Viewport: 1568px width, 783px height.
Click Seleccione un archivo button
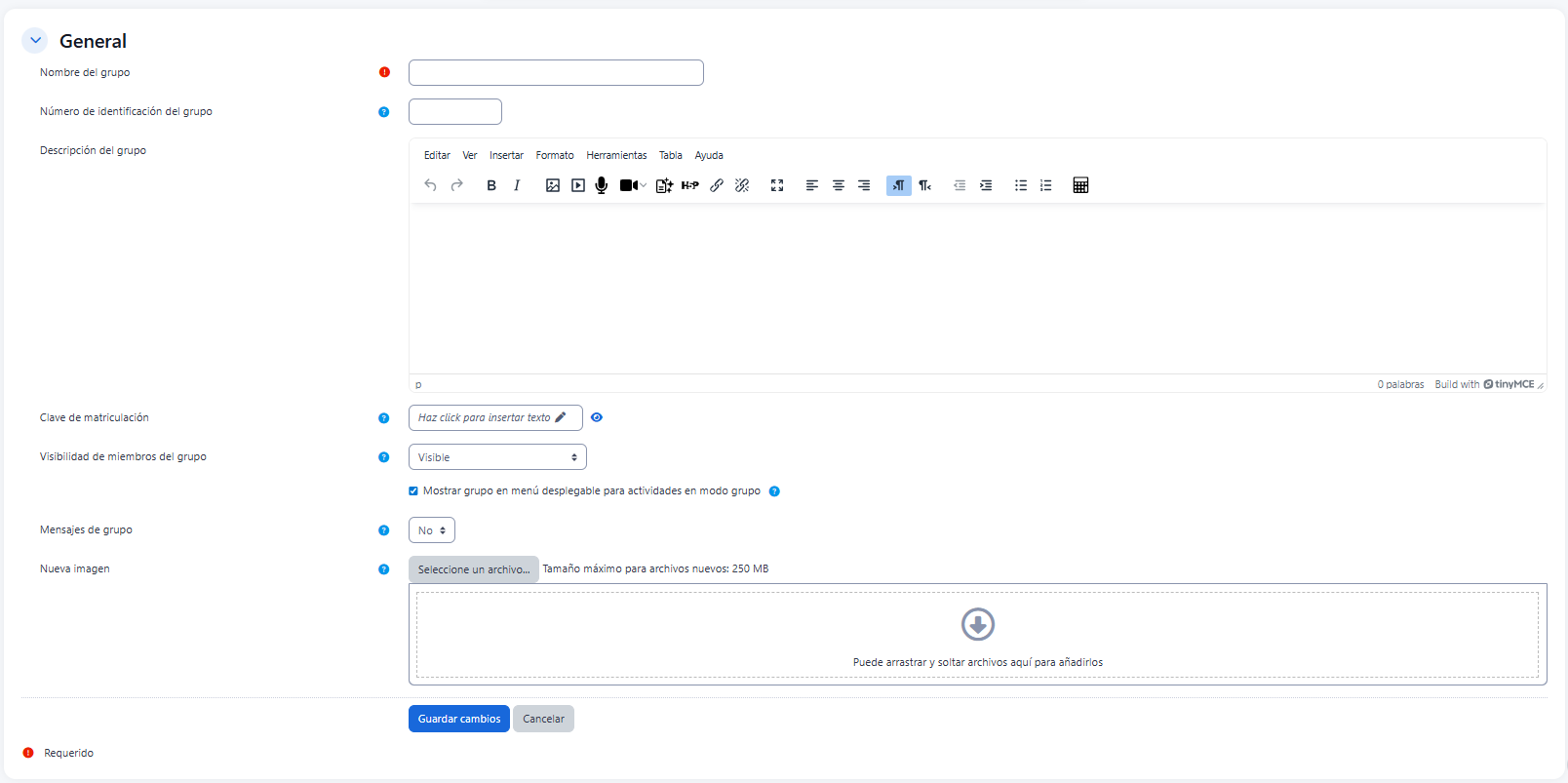(474, 569)
